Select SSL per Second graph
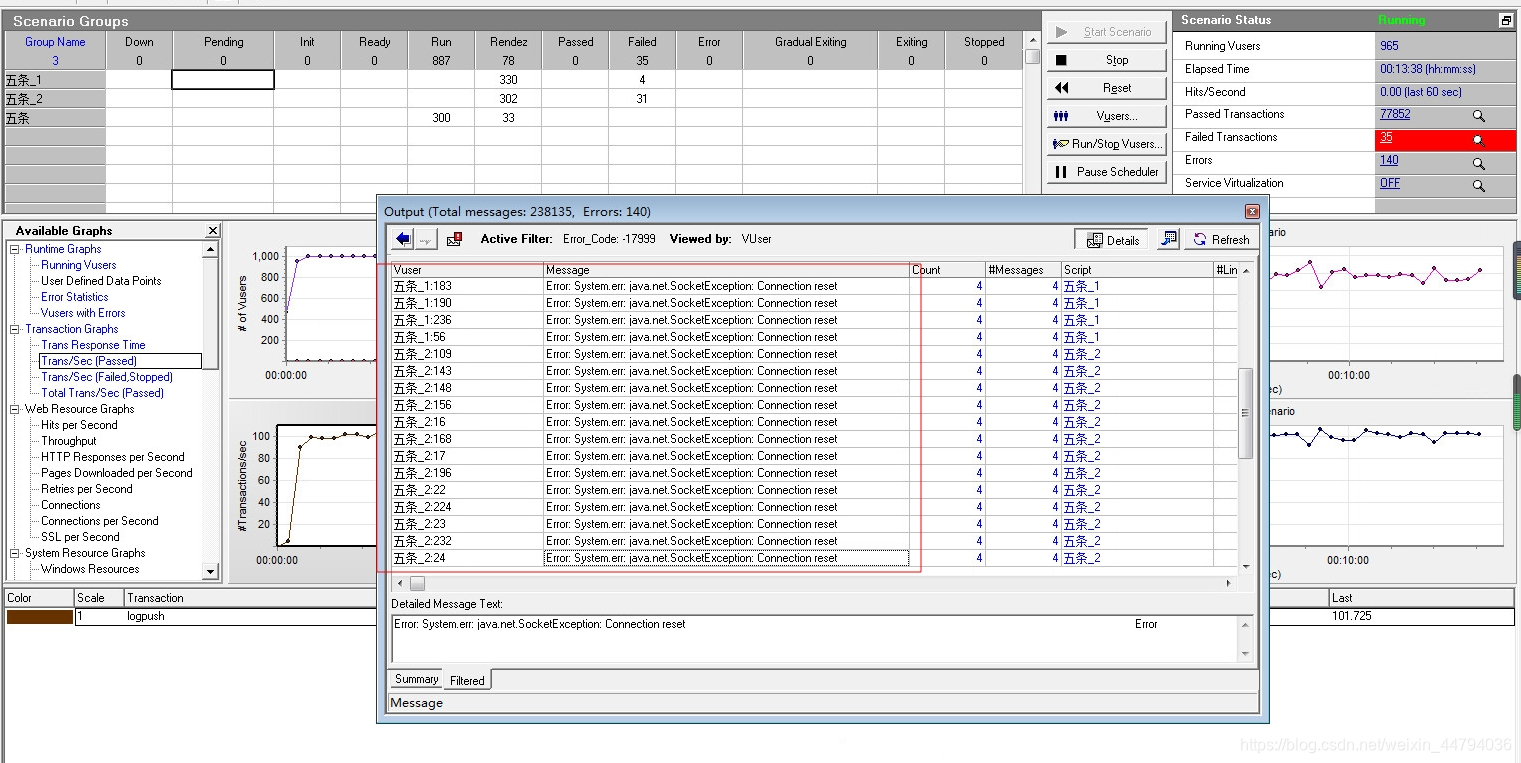1521x763 pixels. coord(80,537)
